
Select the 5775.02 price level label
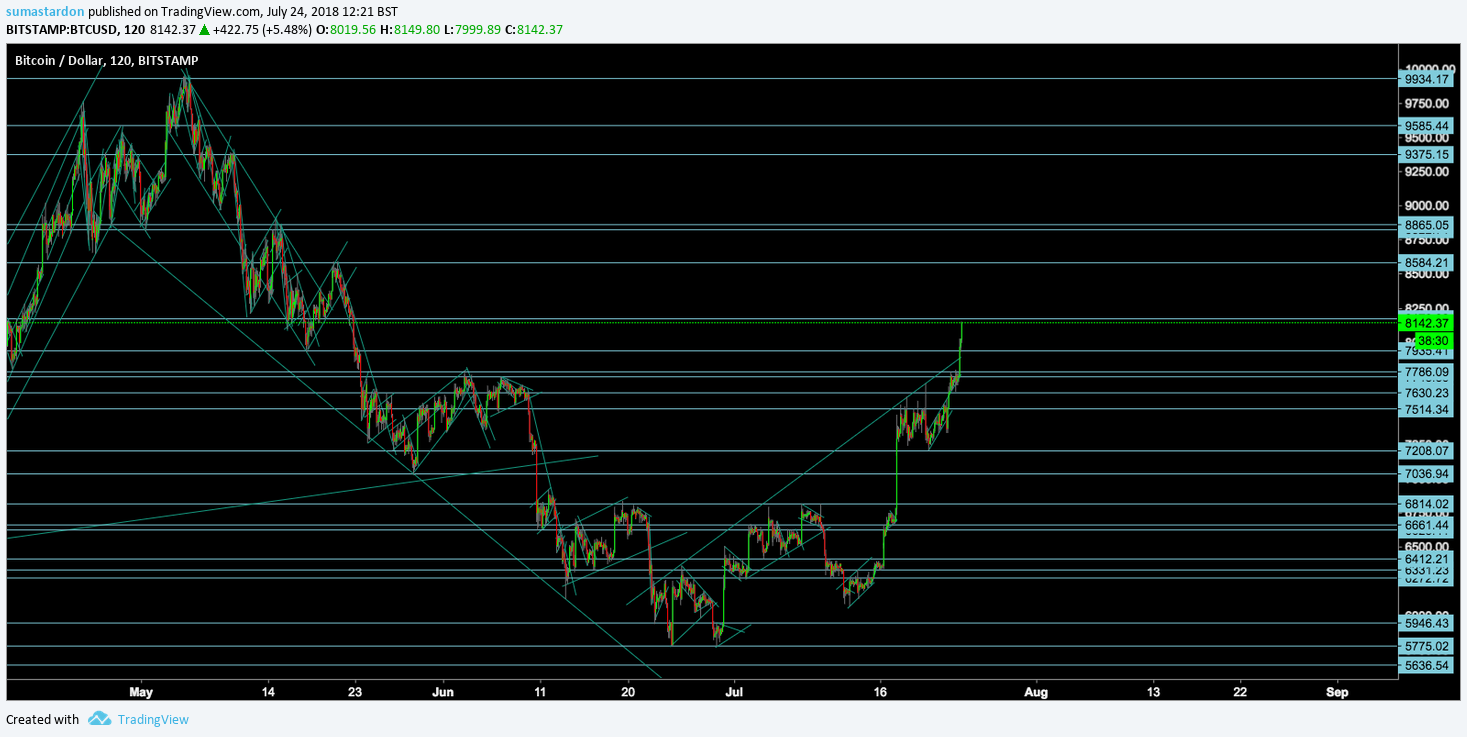pyautogui.click(x=1427, y=646)
